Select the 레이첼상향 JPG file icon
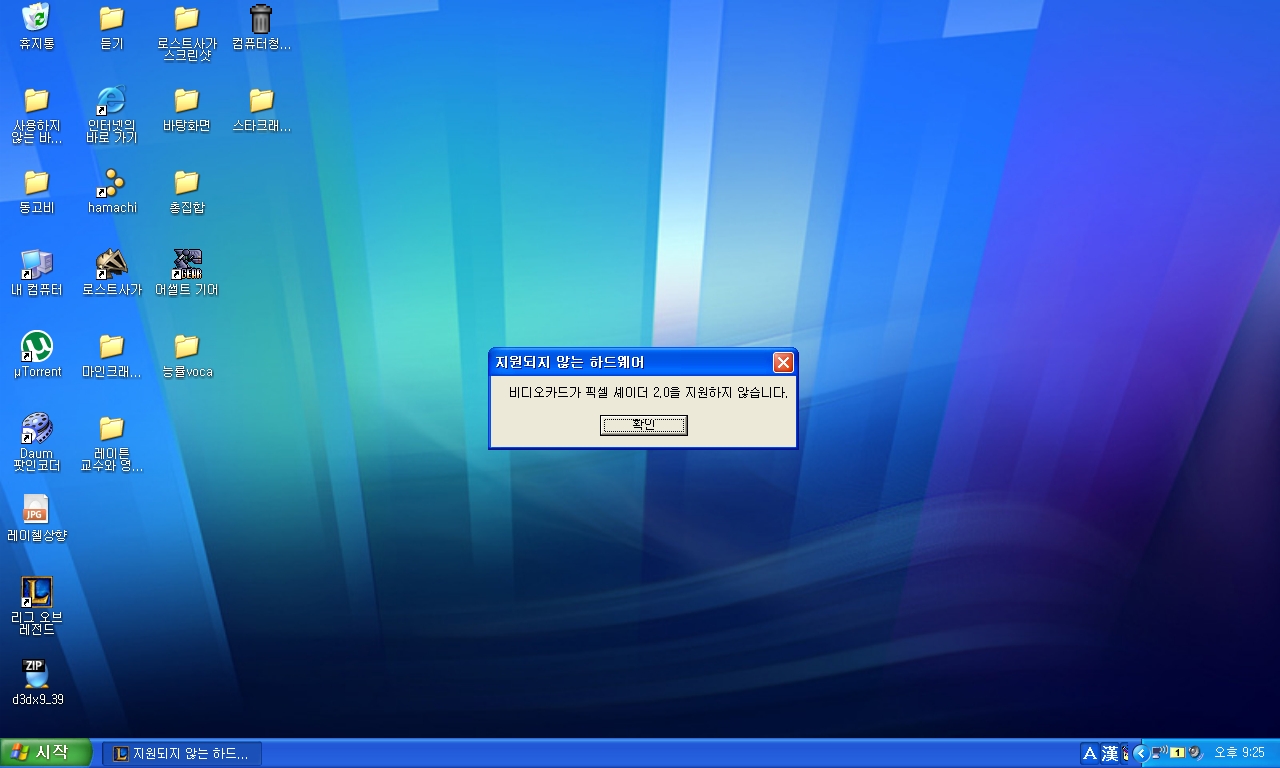This screenshot has width=1280, height=768. tap(37, 519)
